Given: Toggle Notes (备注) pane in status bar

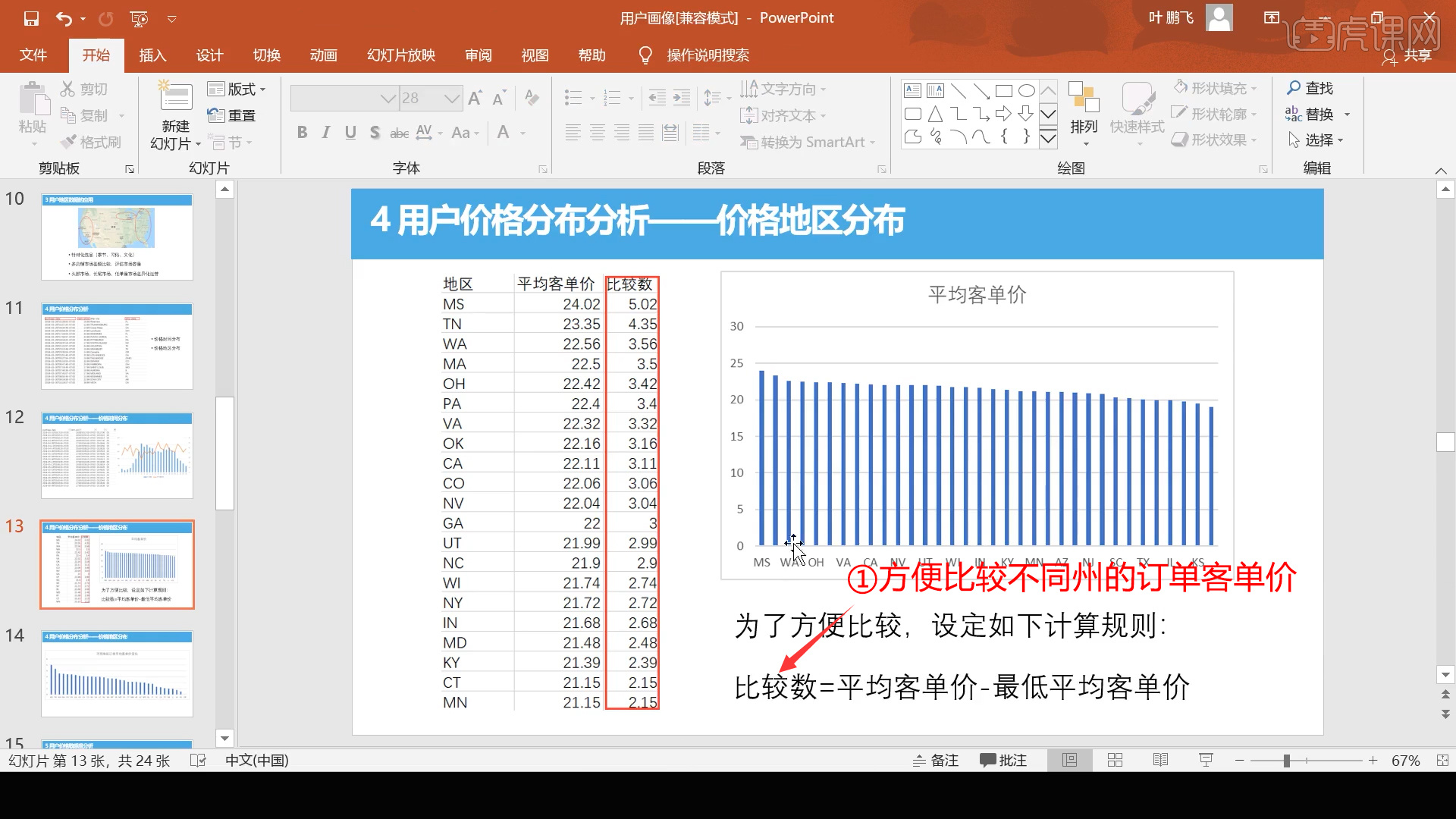Looking at the screenshot, I should tap(936, 761).
